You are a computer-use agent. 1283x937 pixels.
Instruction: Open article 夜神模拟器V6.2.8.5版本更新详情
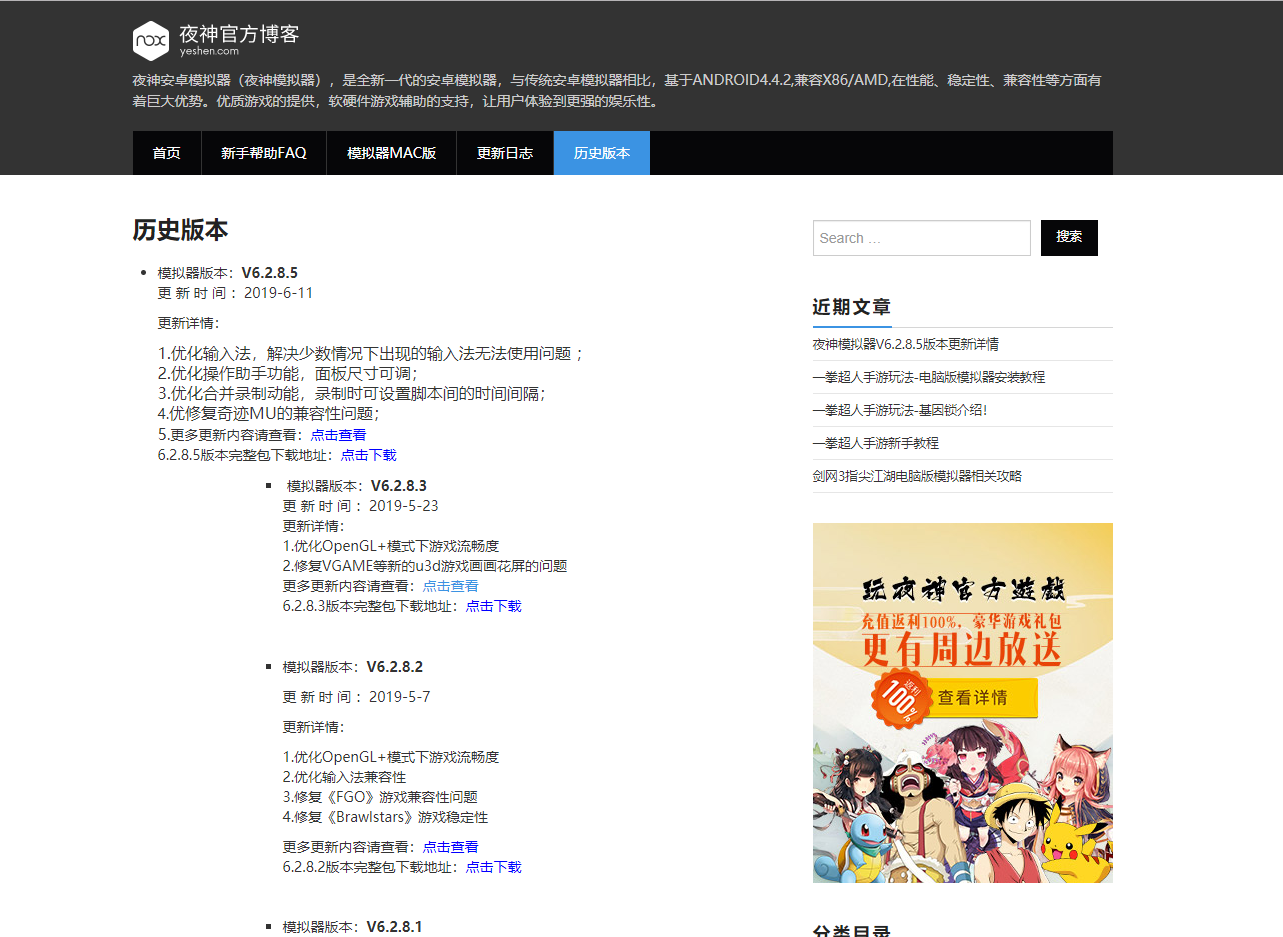point(906,344)
